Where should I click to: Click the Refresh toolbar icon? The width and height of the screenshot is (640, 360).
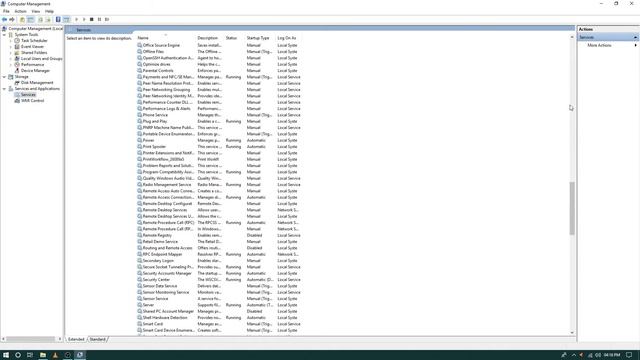40,20
